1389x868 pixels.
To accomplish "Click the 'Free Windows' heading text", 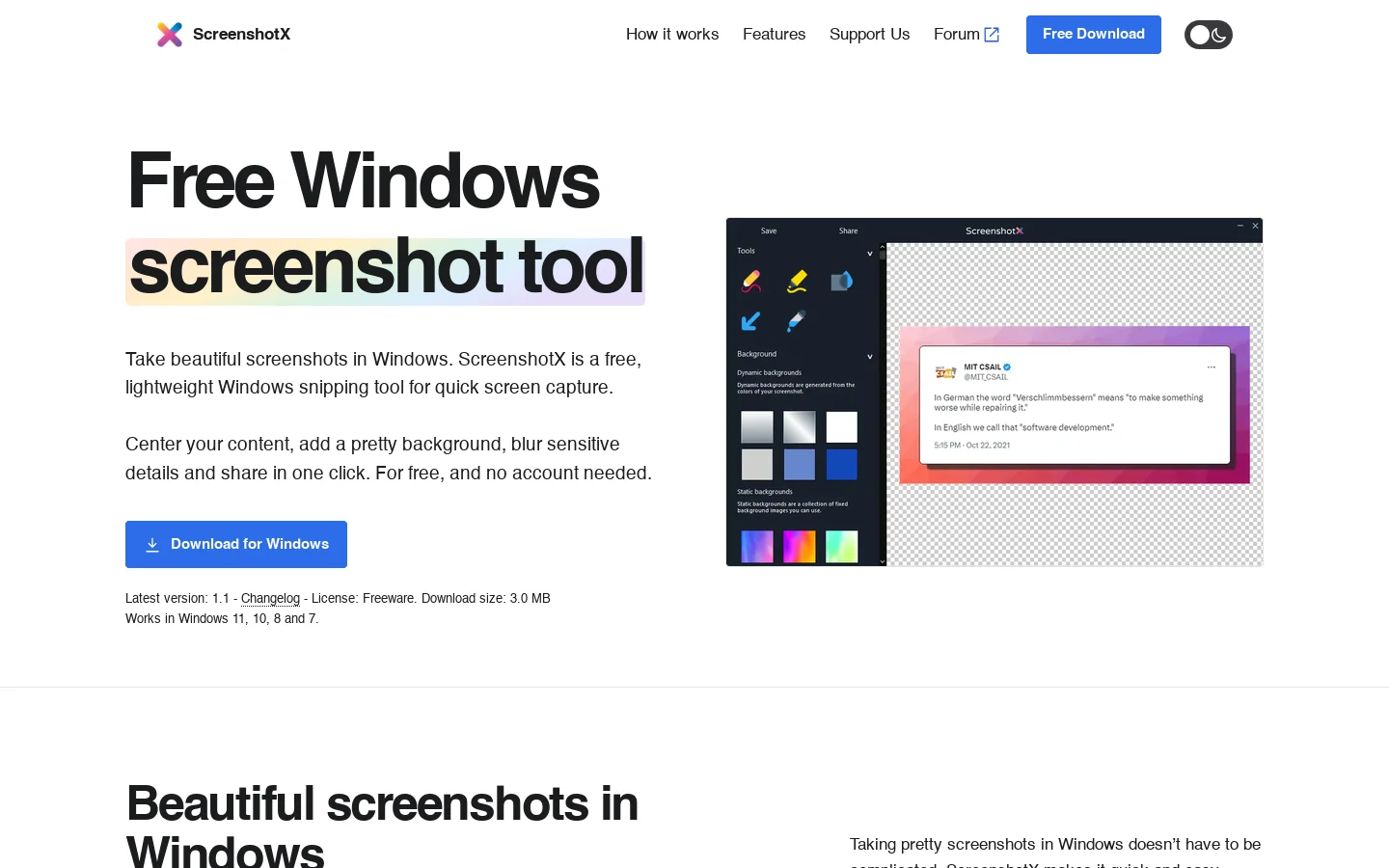I will (364, 180).
